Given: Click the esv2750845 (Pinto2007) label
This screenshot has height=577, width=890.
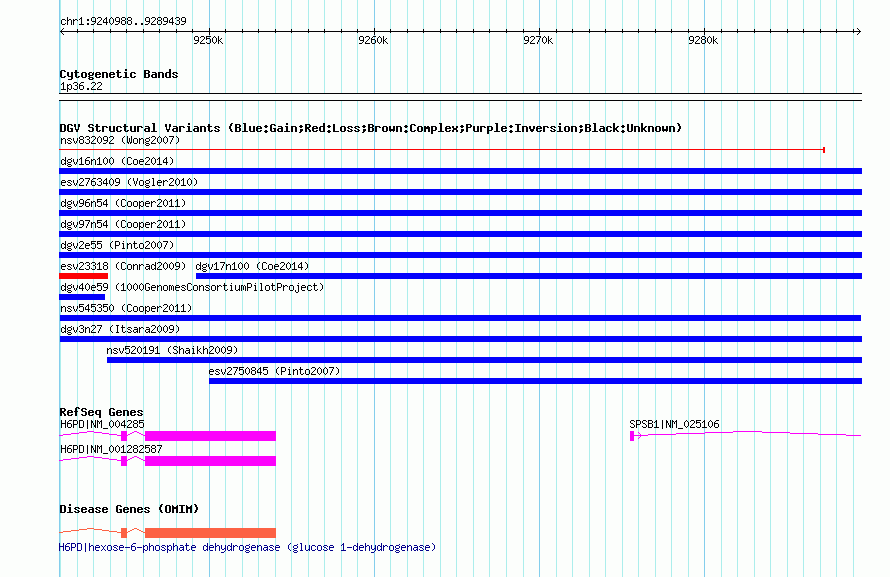Looking at the screenshot, I should pos(274,371).
